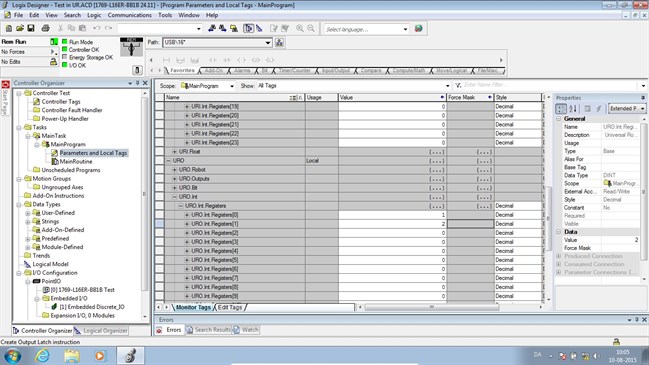Click the controller mode icon beside Rem Run
This screenshot has width=649, height=365.
54,42
